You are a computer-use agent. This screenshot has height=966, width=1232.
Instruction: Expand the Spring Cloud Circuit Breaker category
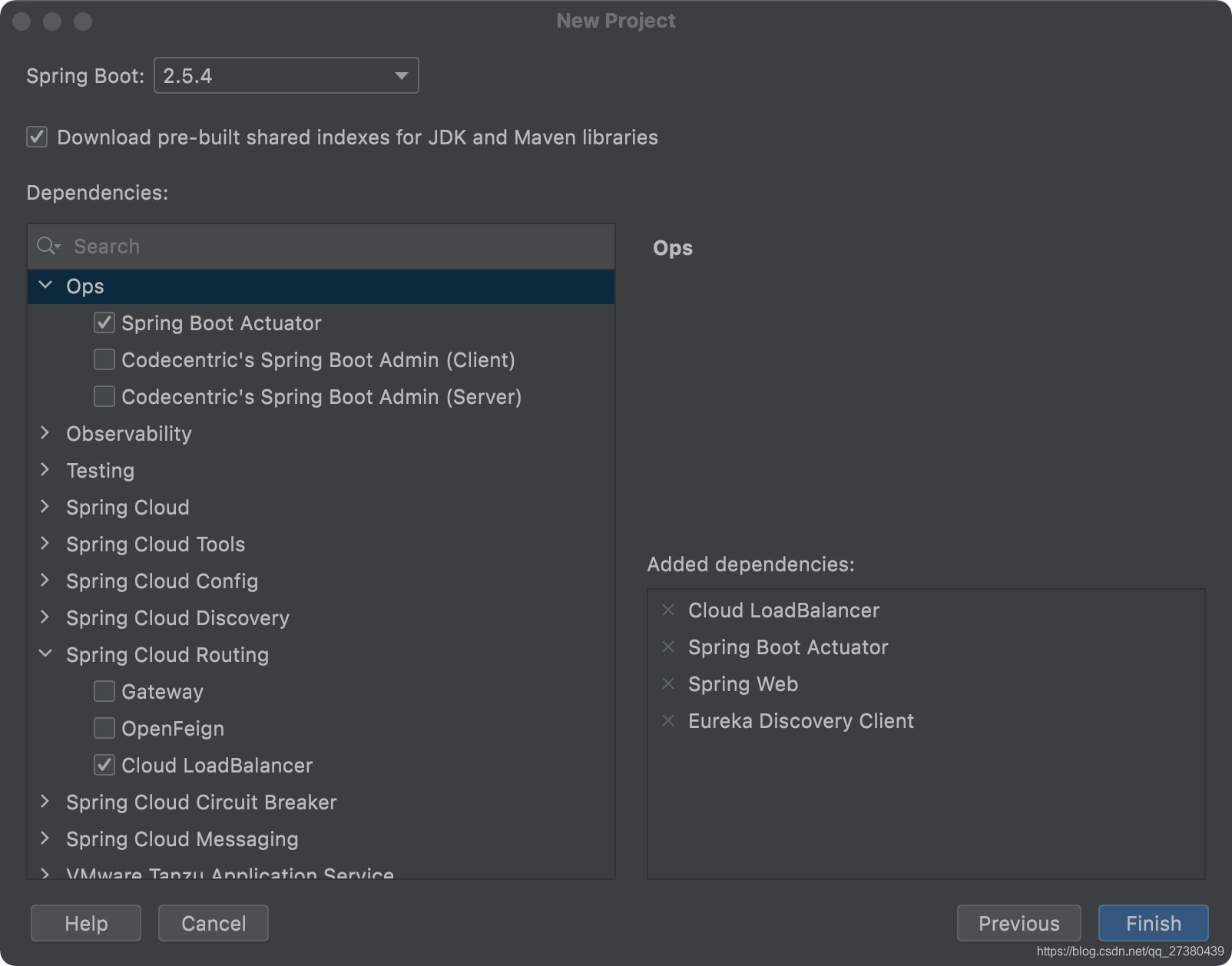coord(45,802)
